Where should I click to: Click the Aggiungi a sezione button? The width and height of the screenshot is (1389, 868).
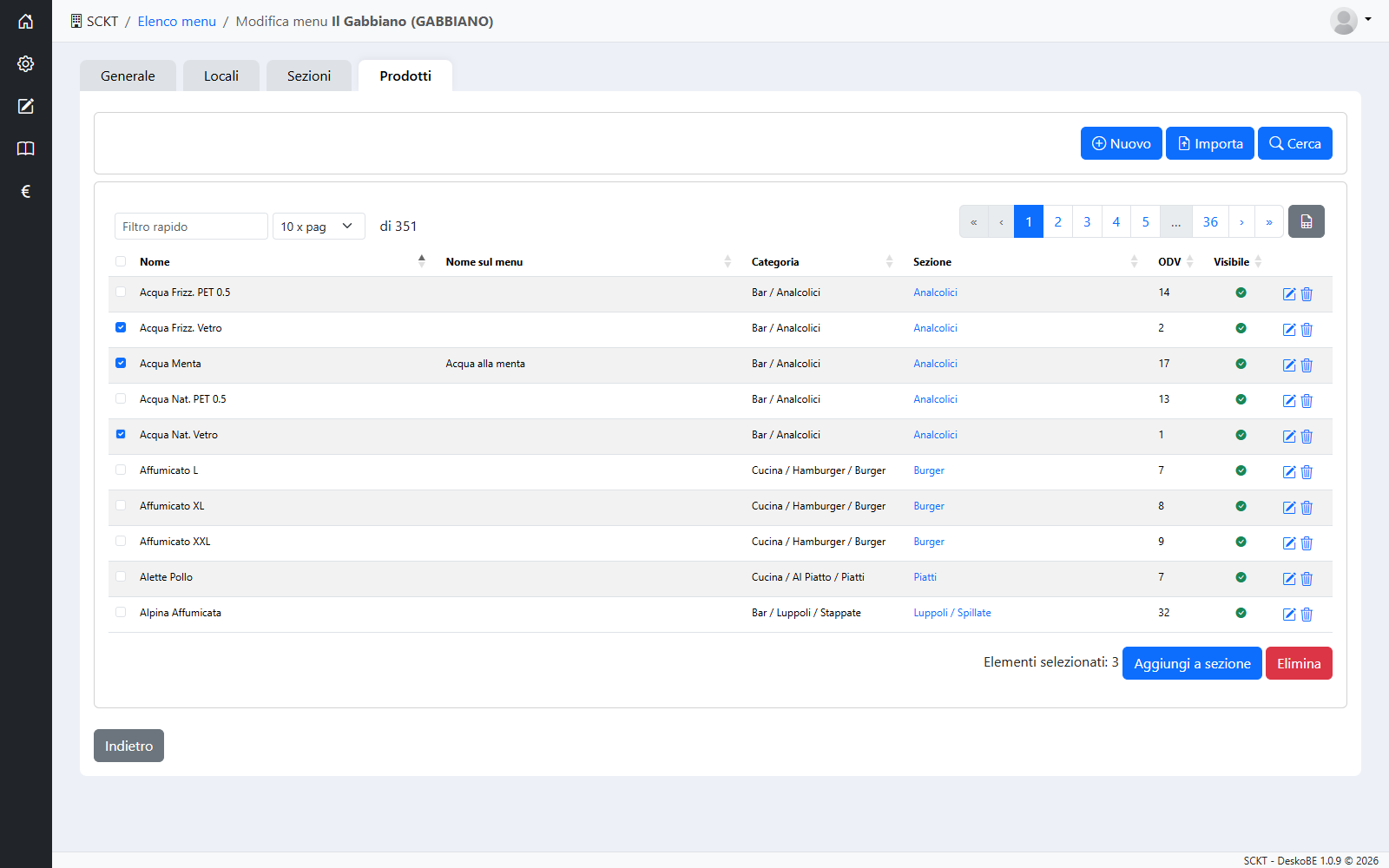pos(1192,663)
